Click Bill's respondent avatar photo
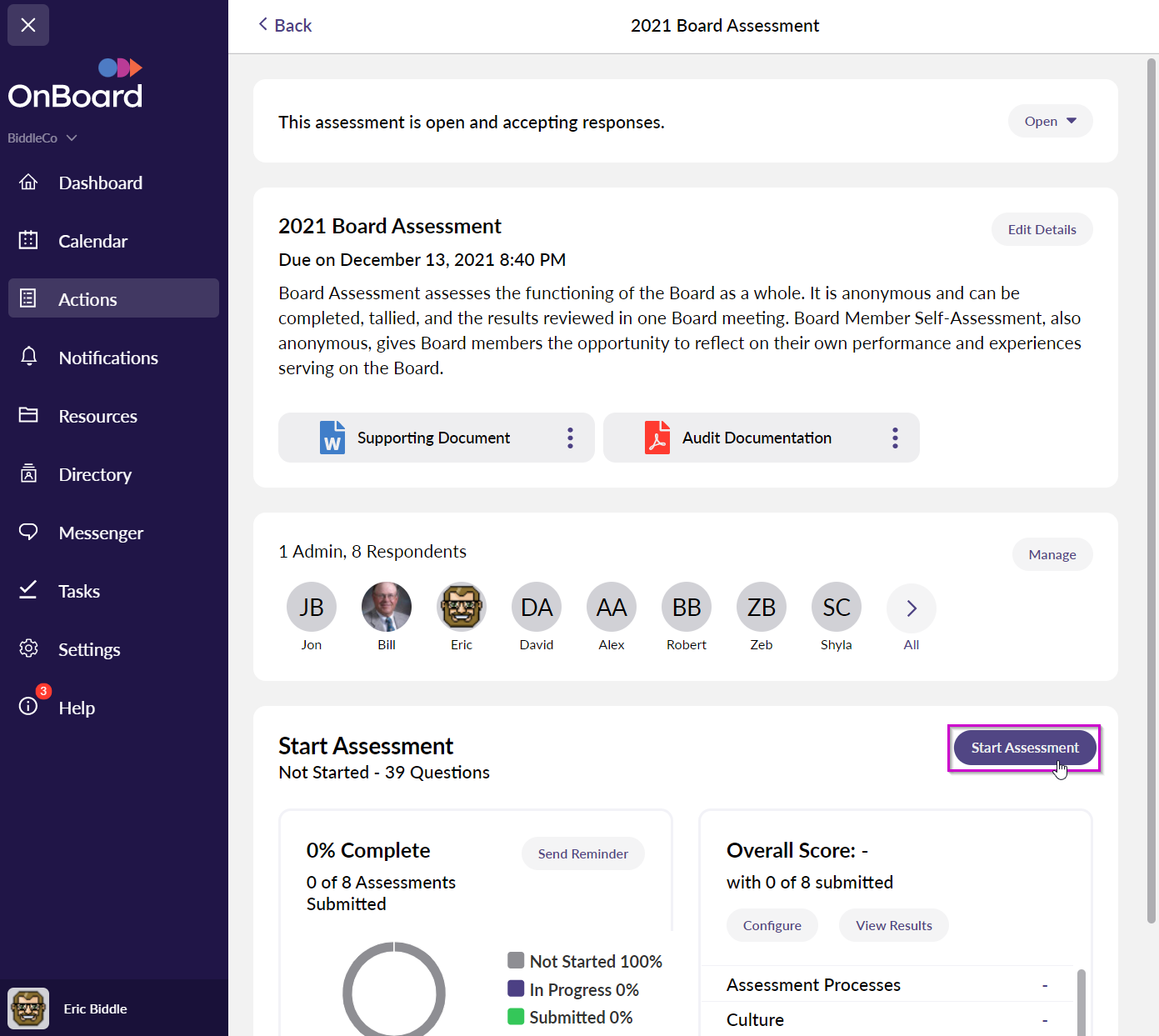The image size is (1159, 1036). [387, 607]
